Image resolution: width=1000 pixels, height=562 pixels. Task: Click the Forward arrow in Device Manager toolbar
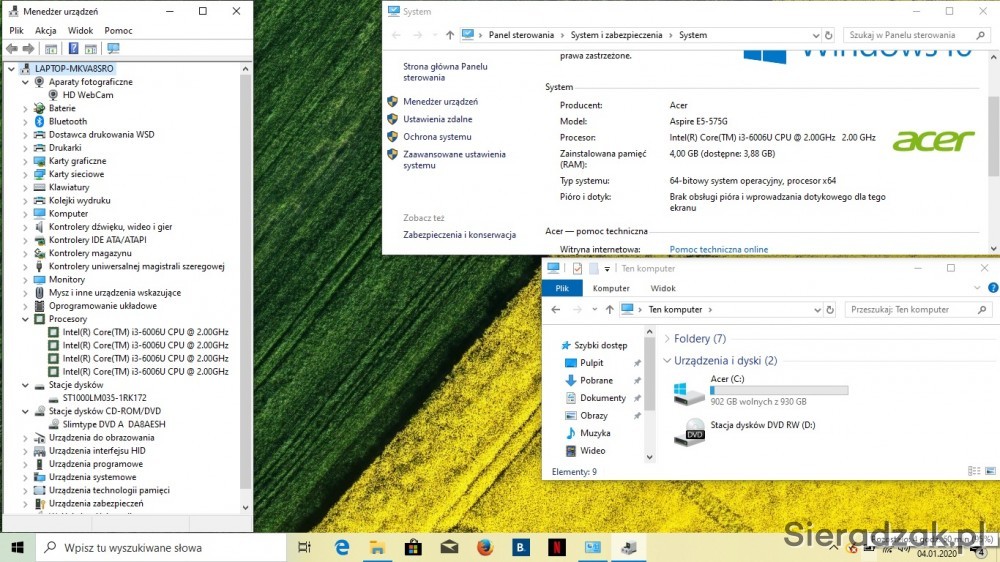click(28, 48)
